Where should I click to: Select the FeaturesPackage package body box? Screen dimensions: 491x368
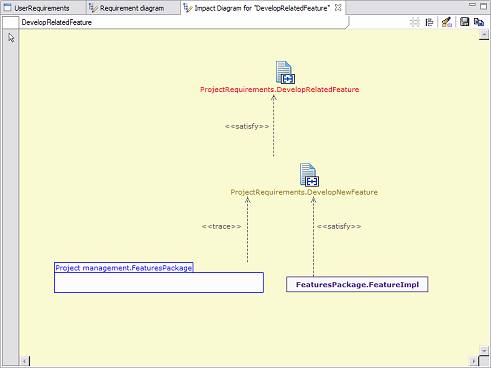(x=159, y=283)
